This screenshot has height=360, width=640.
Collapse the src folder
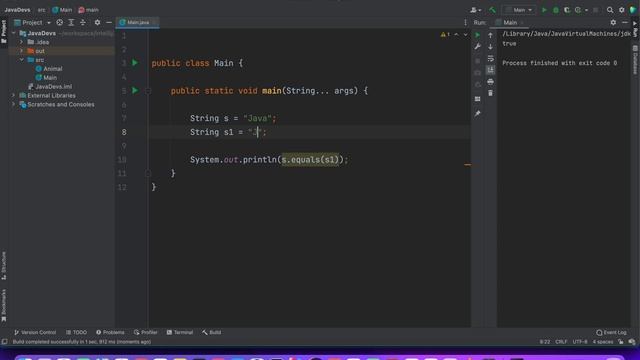22,60
